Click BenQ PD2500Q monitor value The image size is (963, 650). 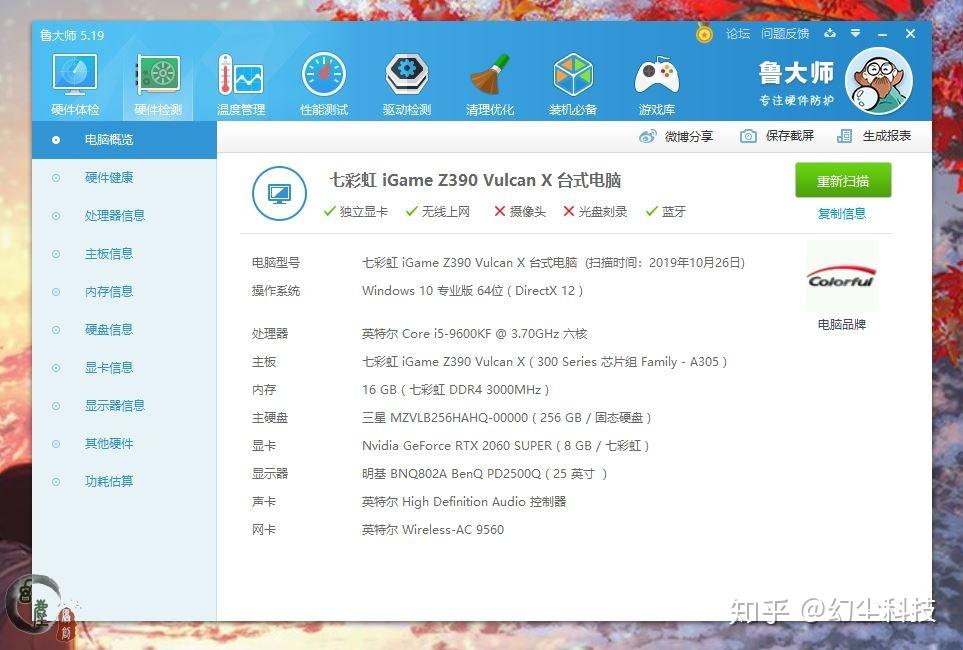pyautogui.click(x=484, y=474)
